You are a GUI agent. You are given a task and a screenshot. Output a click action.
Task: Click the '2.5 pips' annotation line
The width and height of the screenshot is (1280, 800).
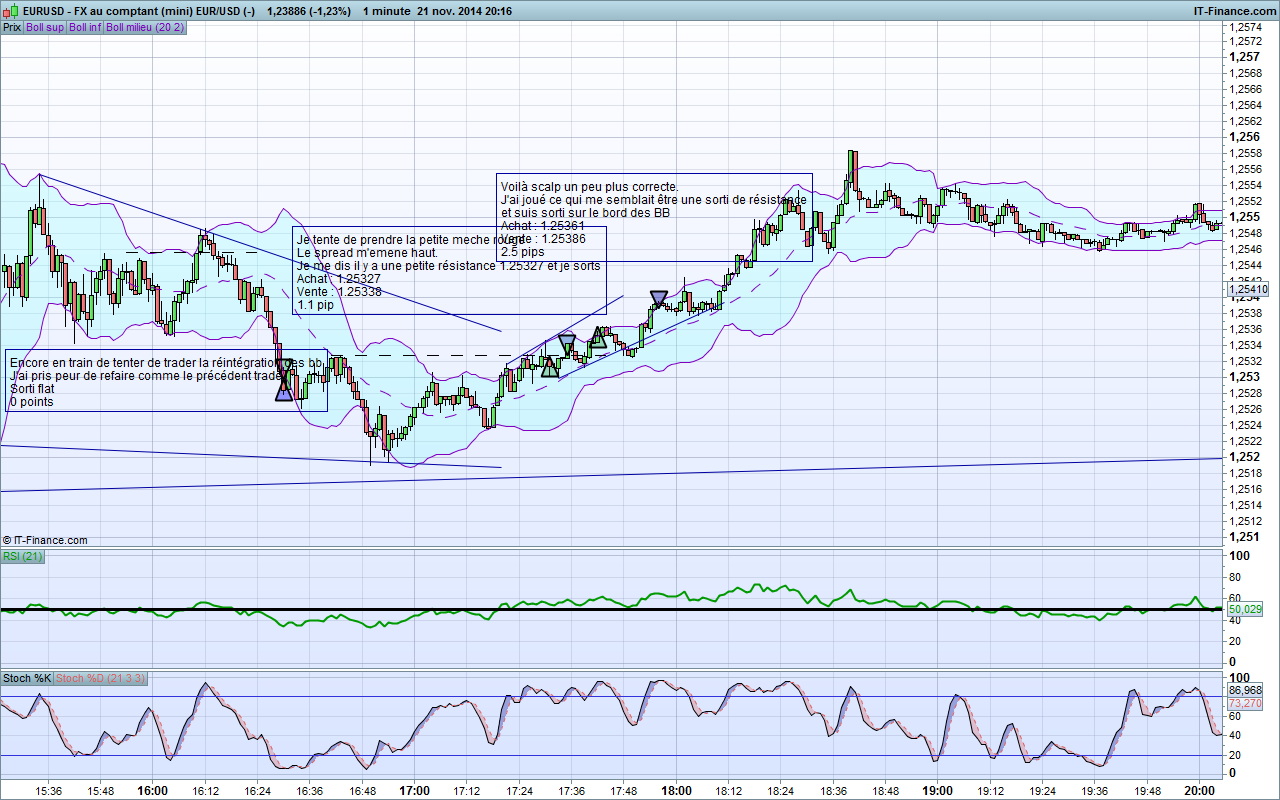[x=523, y=252]
